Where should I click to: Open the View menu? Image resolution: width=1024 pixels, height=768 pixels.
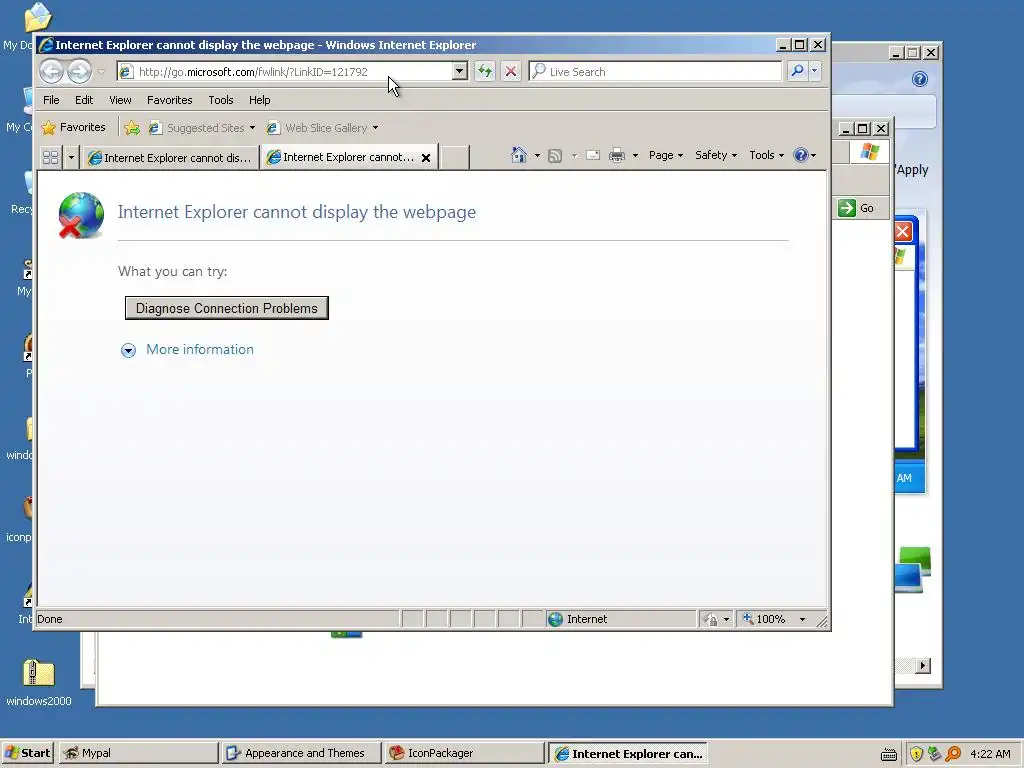(x=120, y=100)
